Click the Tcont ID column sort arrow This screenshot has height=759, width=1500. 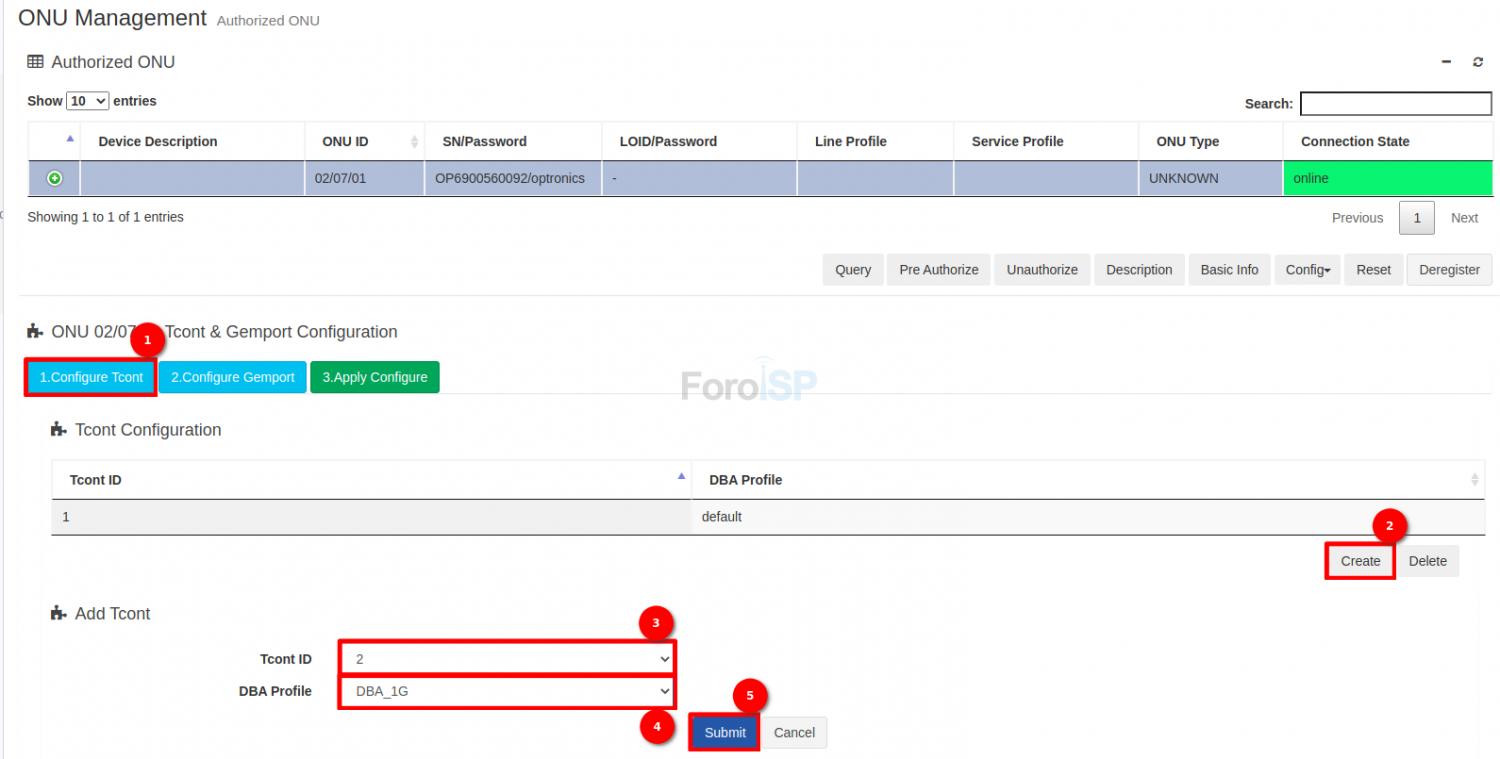682,478
